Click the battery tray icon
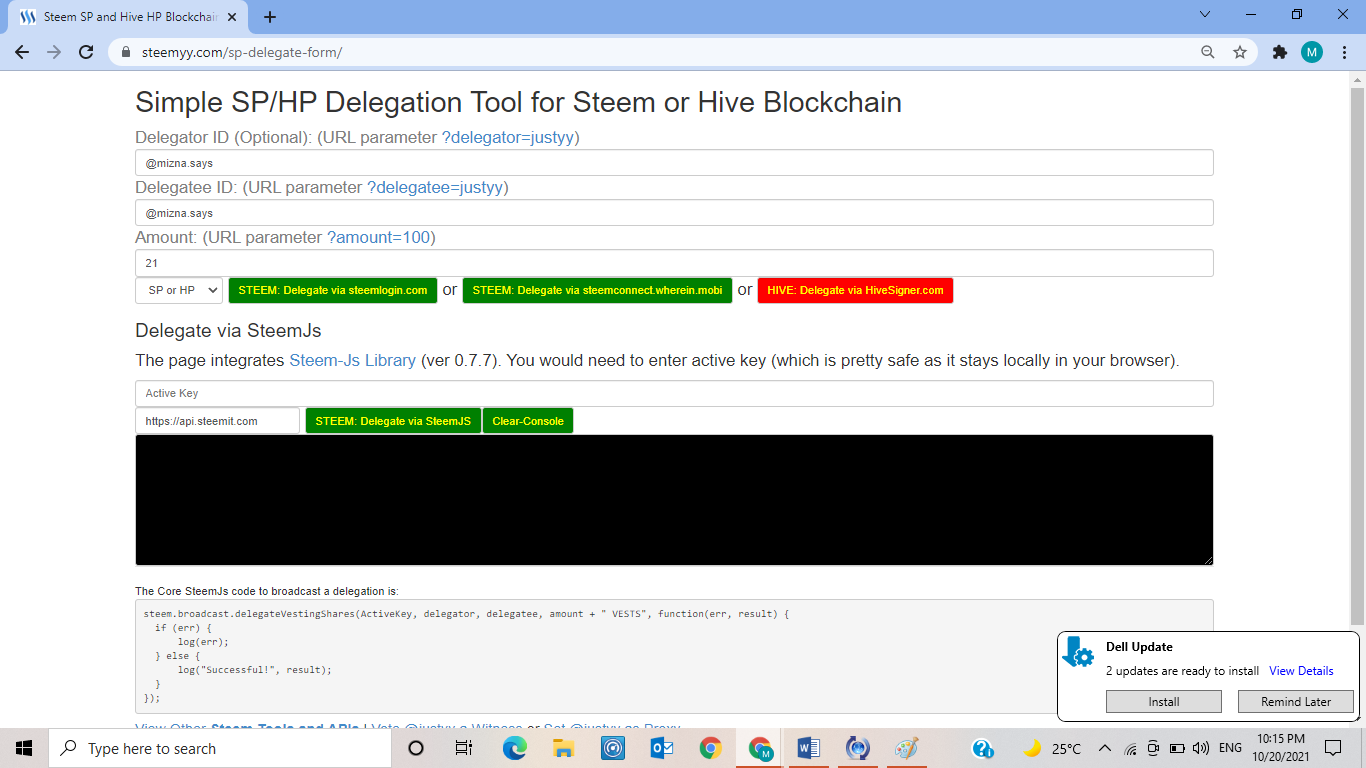 pyautogui.click(x=1177, y=748)
